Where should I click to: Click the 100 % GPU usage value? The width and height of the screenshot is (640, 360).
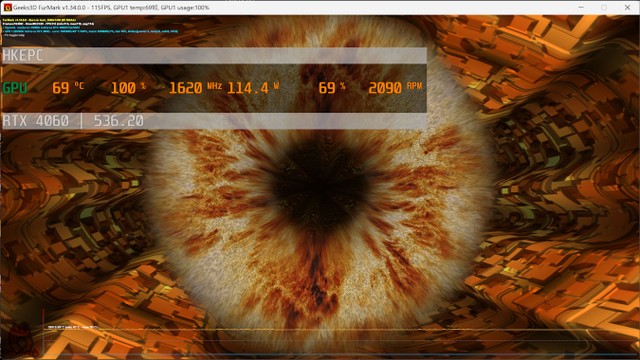point(128,88)
